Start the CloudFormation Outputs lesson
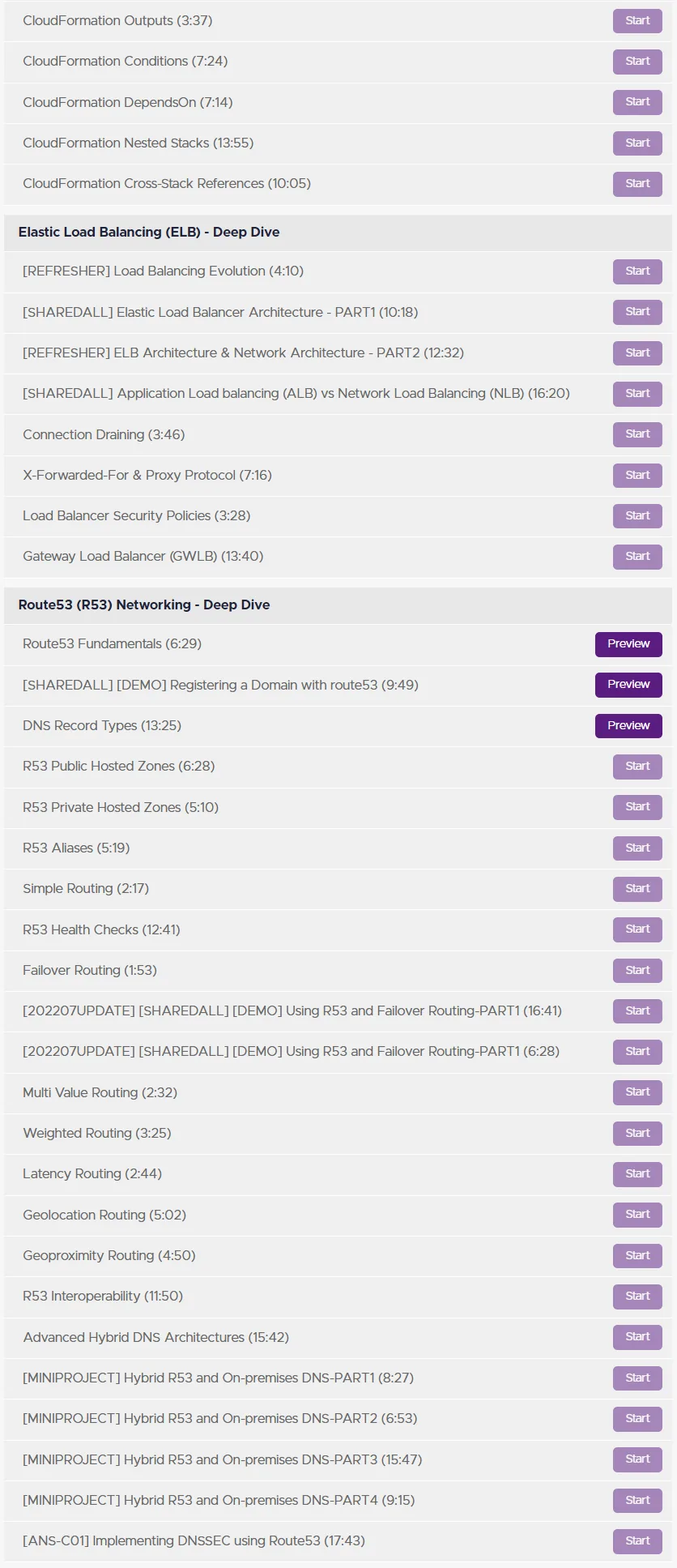 [637, 21]
